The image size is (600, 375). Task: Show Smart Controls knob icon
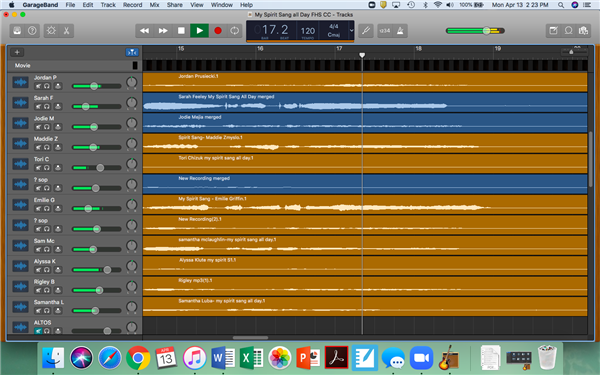pyautogui.click(x=51, y=31)
